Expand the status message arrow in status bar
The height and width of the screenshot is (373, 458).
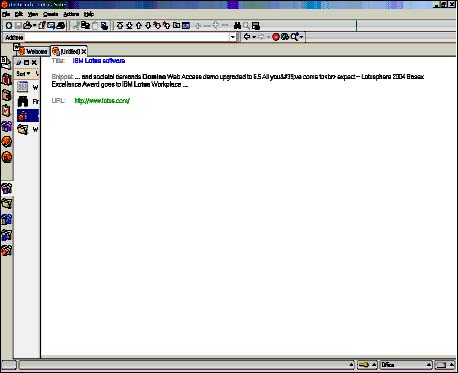pyautogui.click(x=351, y=365)
